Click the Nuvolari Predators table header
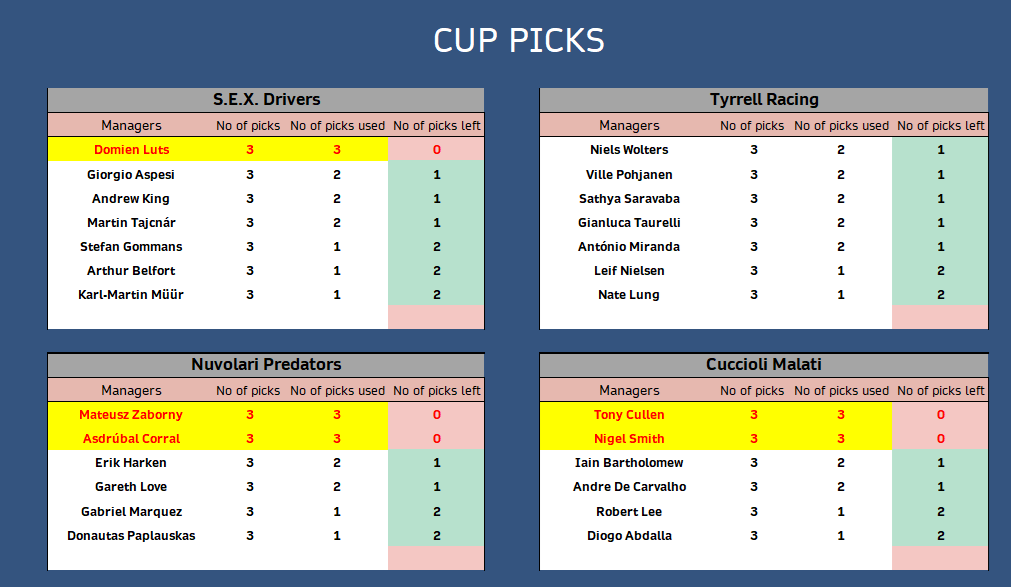 tap(266, 364)
